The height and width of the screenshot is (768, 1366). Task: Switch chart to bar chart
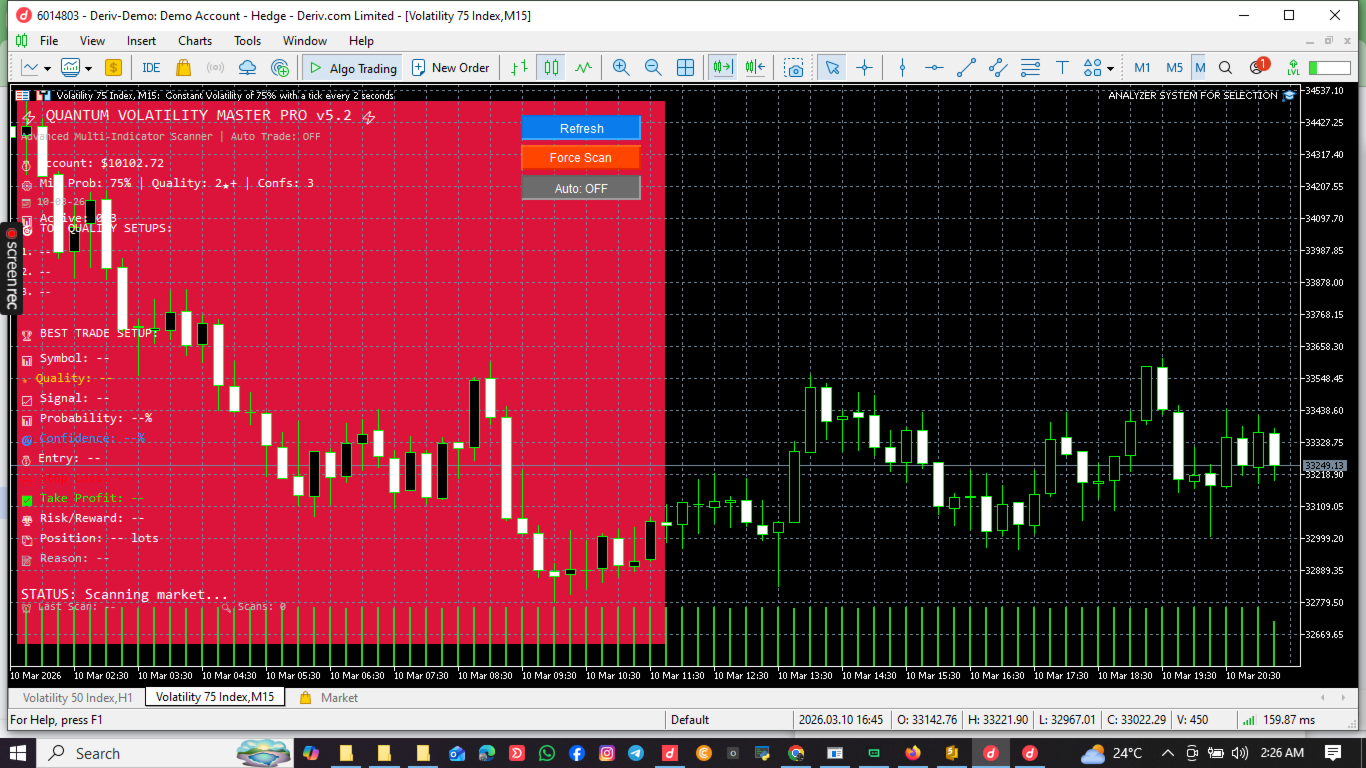(519, 68)
